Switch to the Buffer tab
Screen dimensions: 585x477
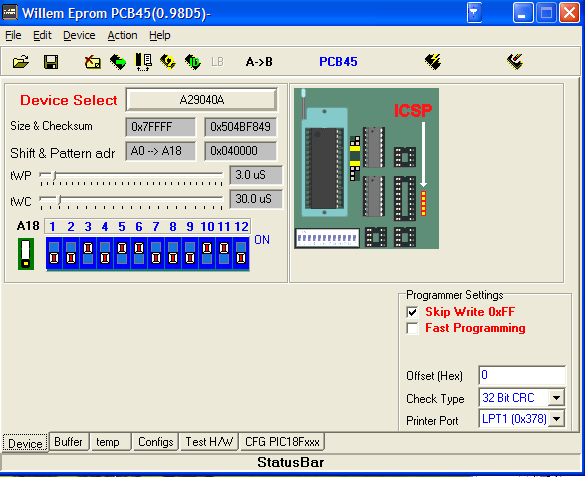pos(69,442)
